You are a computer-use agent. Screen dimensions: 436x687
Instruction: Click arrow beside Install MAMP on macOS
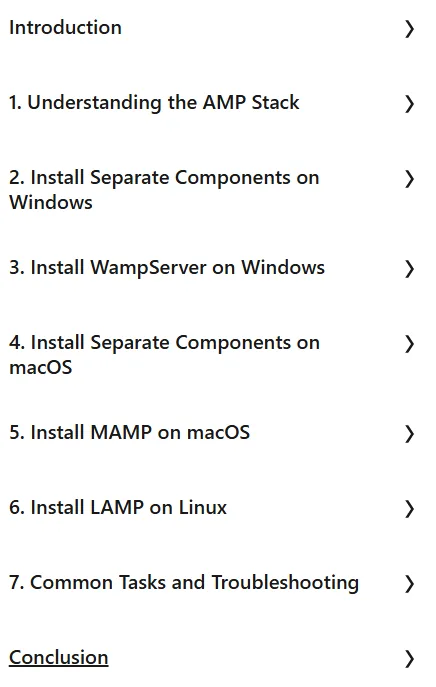point(409,434)
